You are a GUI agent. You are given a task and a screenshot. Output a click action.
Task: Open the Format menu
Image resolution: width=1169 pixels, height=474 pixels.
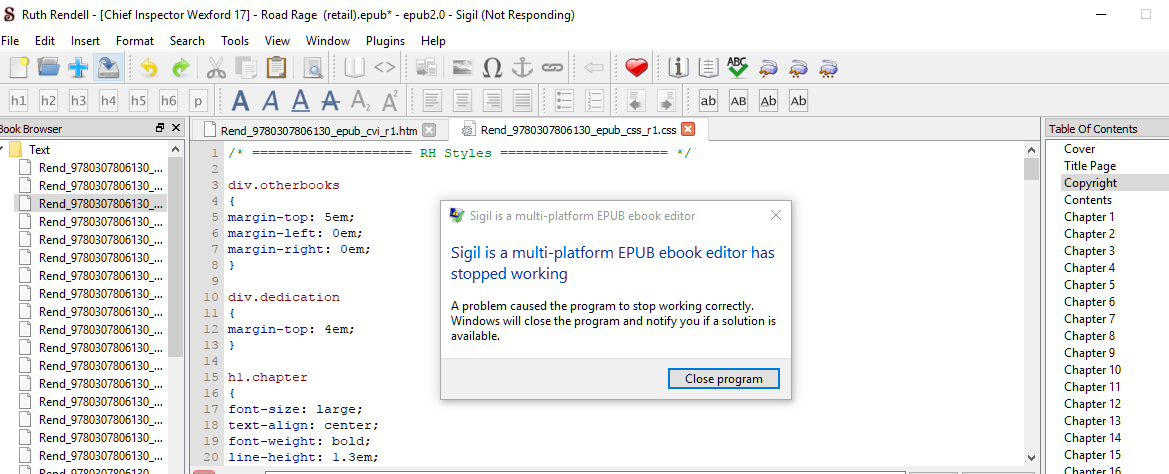135,41
